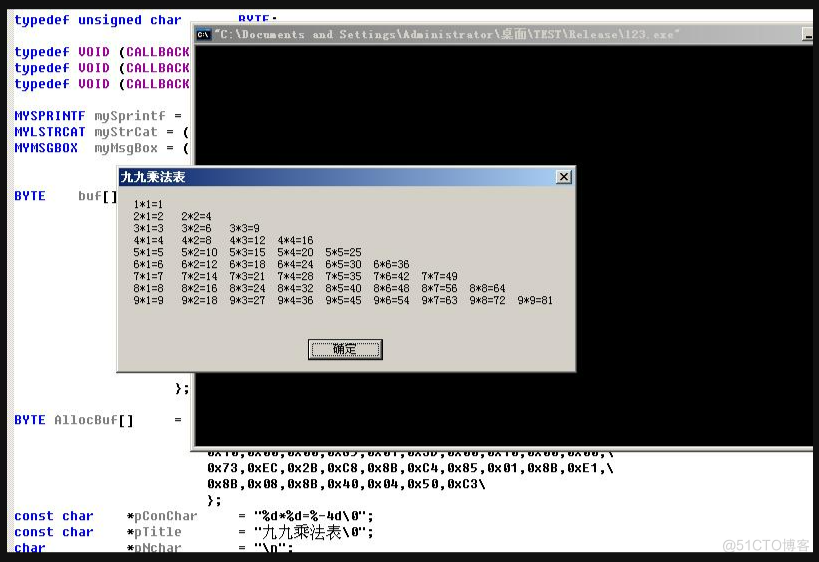
Task: Click the "九九乘法表\0" string literal
Action: 310,532
